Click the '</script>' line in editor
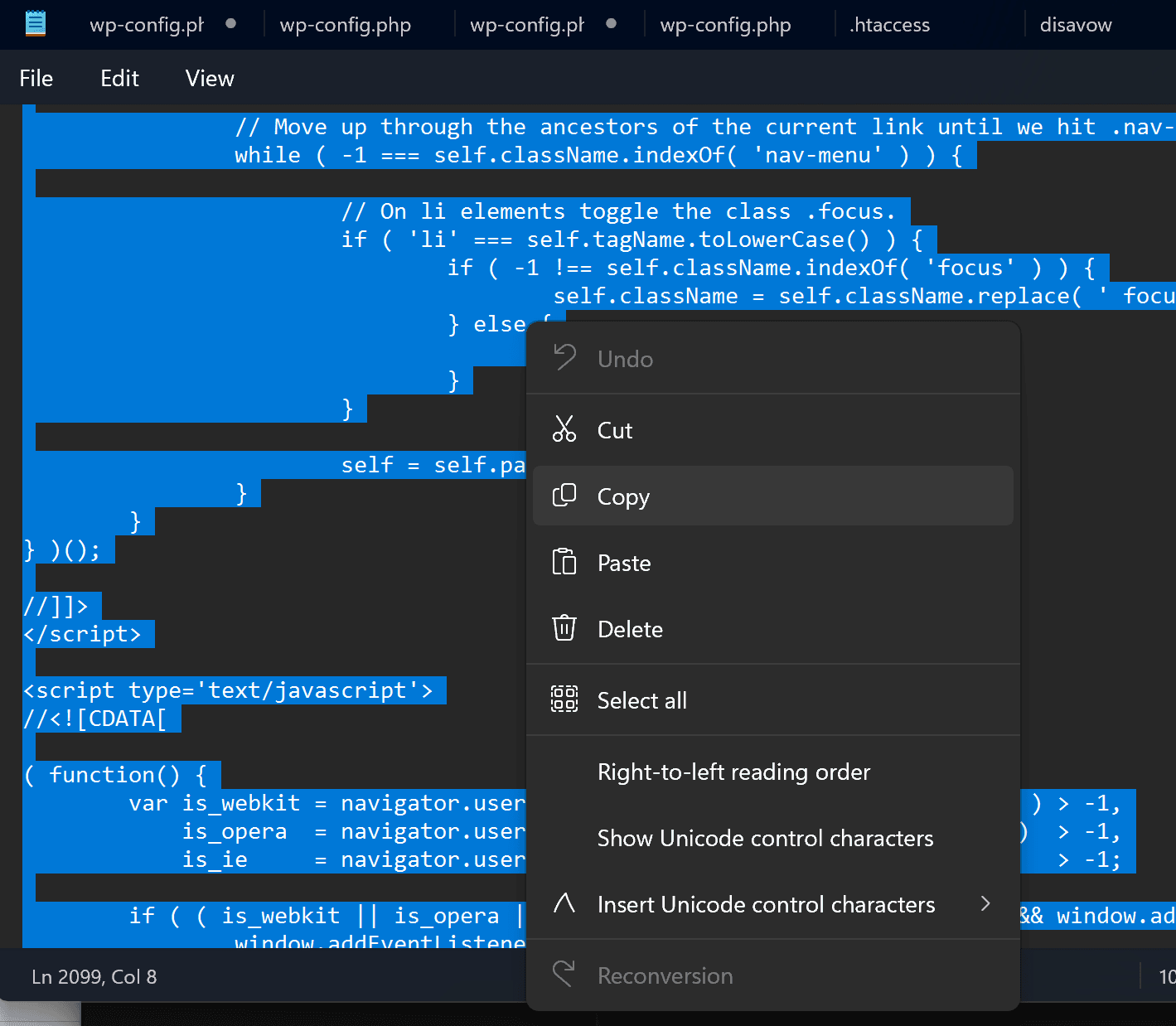The width and height of the screenshot is (1176, 1026). tap(83, 633)
